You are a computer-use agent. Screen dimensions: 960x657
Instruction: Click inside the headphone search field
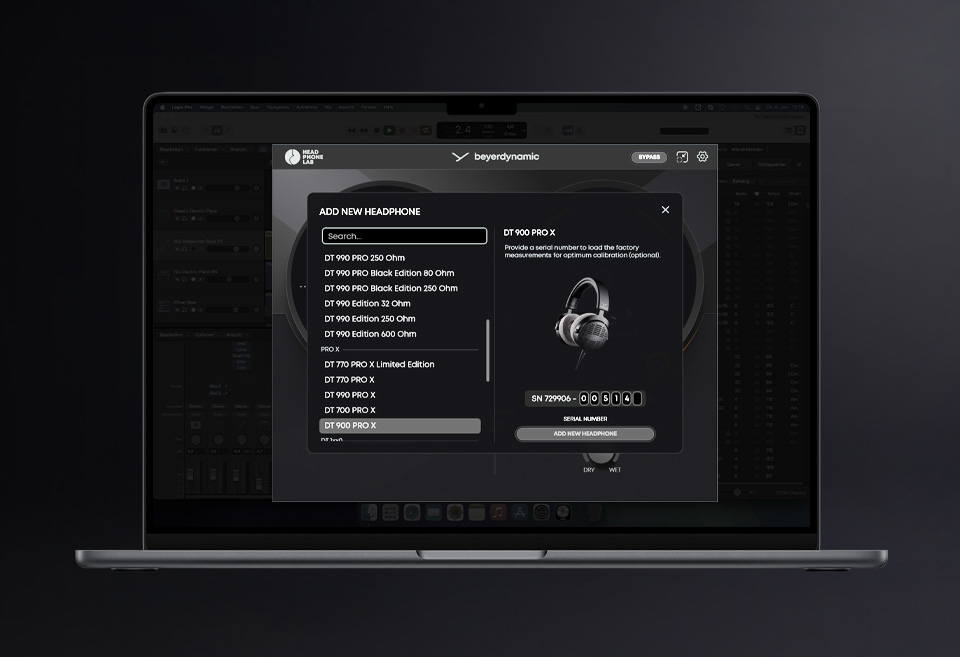pyautogui.click(x=404, y=235)
